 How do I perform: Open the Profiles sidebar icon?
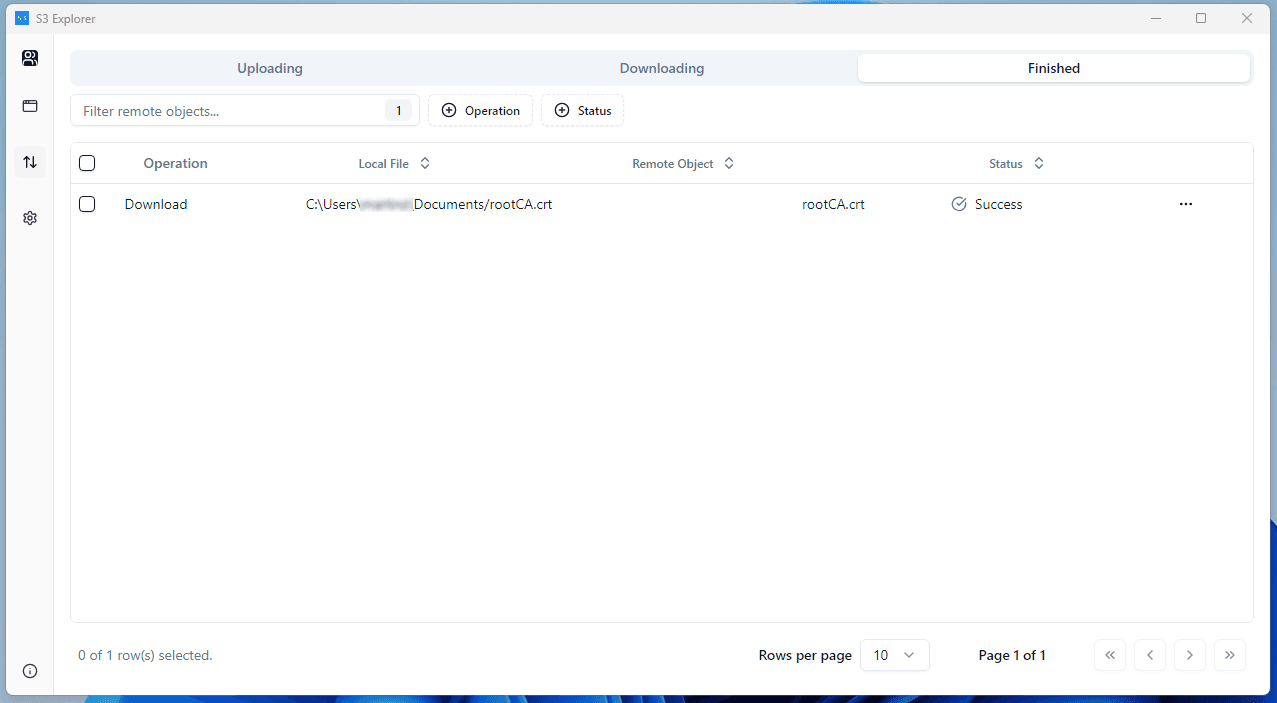point(30,58)
